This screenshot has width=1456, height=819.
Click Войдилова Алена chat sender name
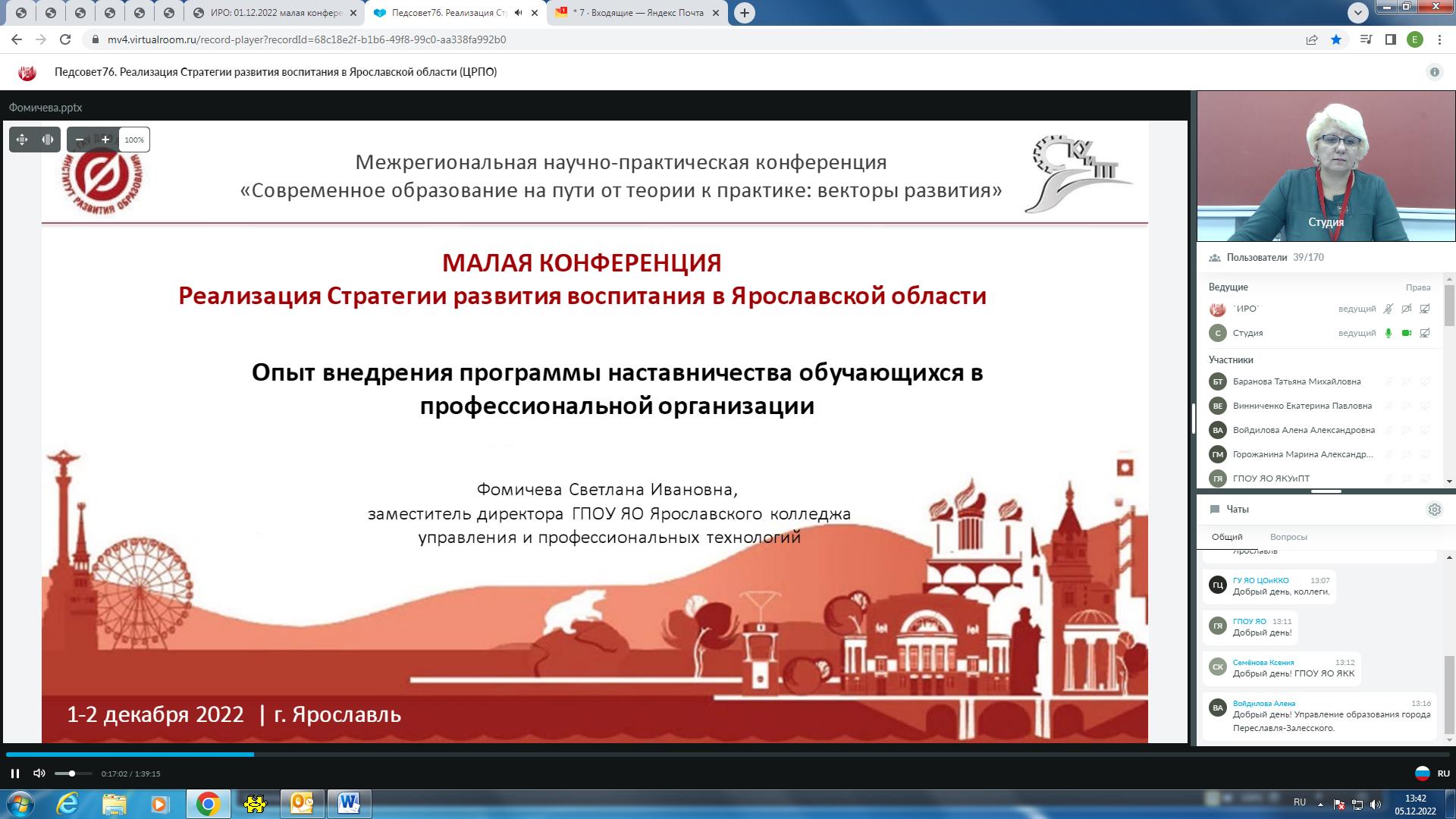tap(1264, 703)
